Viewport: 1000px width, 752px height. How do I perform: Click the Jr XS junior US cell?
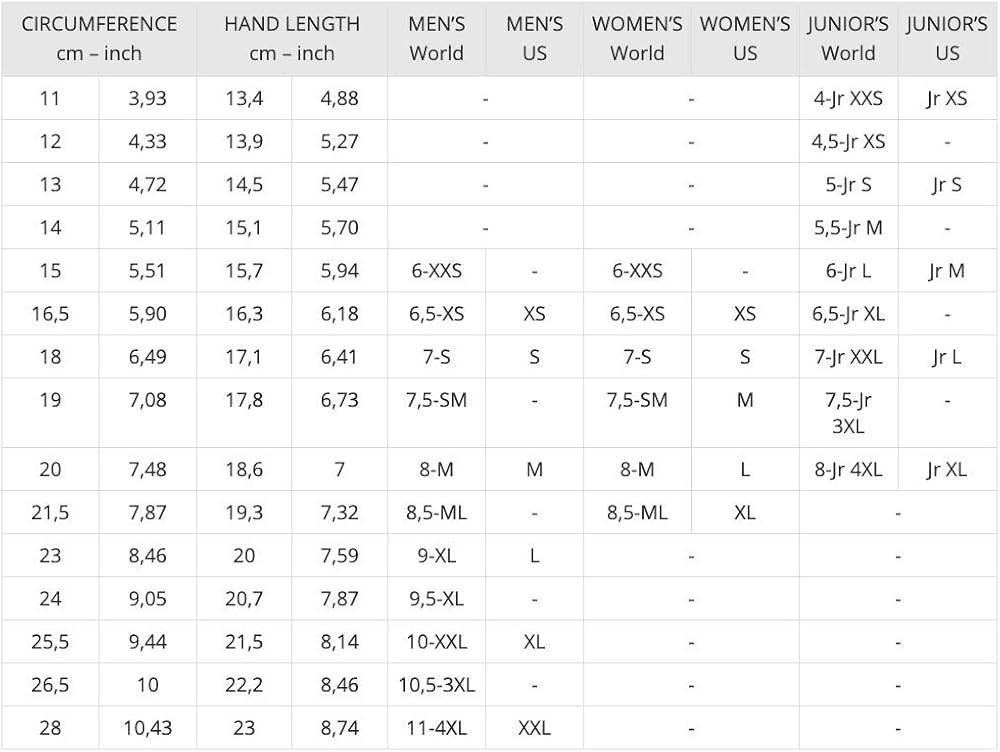(x=946, y=99)
